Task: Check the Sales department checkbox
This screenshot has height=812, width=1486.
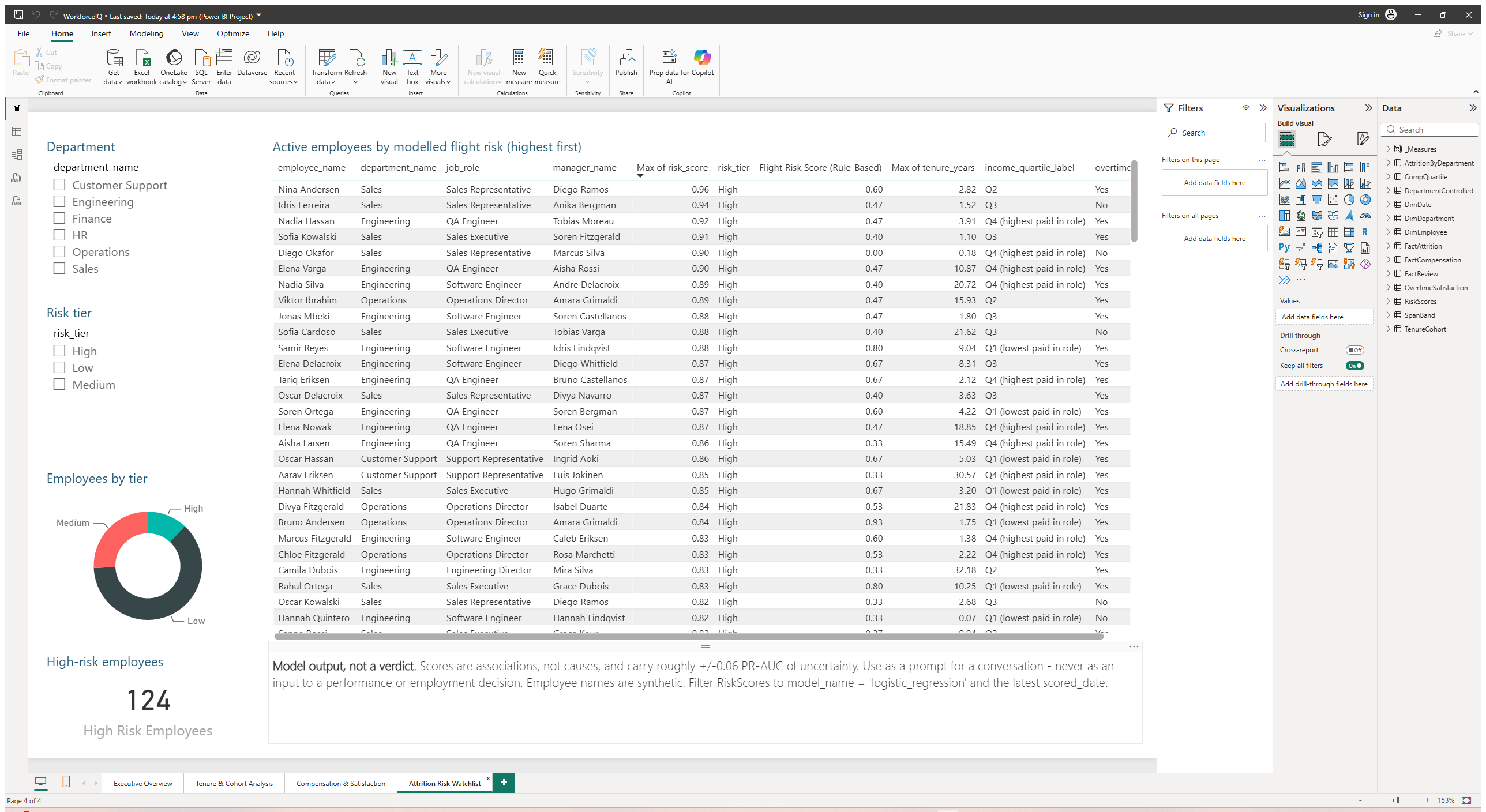Action: click(x=59, y=268)
